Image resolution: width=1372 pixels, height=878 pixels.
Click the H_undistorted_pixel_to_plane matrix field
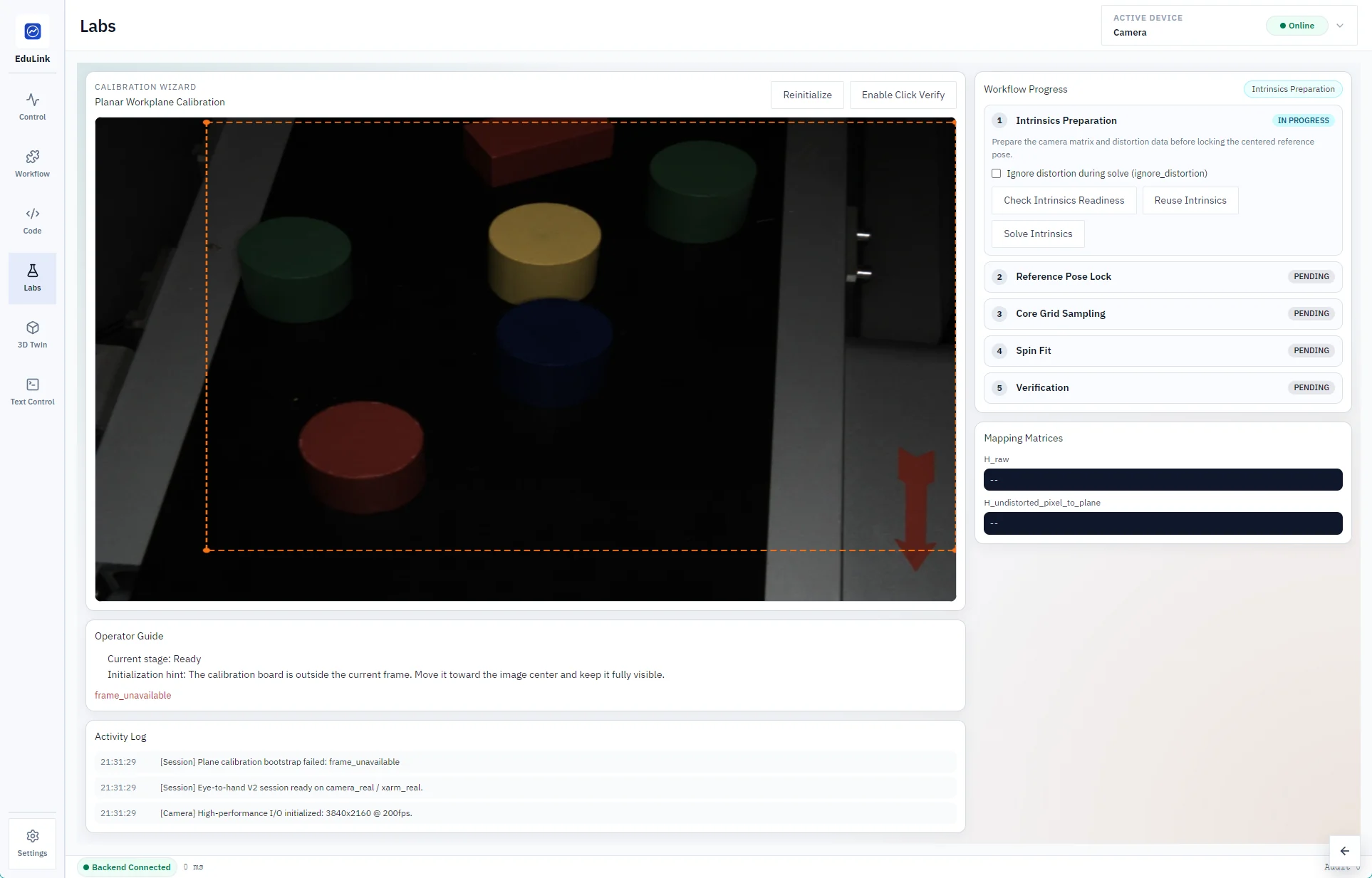point(1163,523)
